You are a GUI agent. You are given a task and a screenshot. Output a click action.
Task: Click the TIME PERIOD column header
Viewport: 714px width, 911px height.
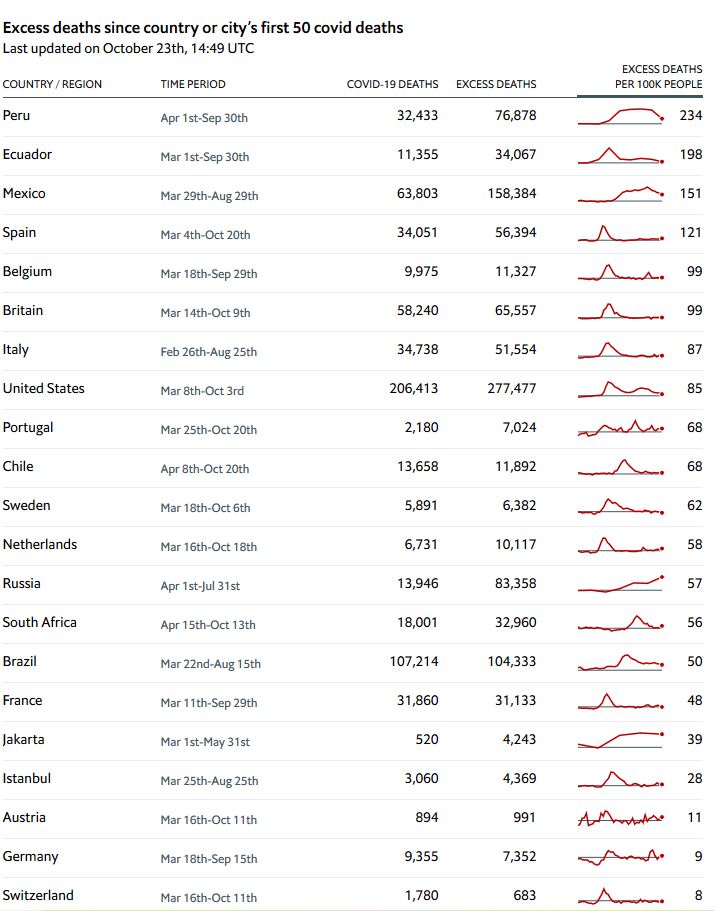pyautogui.click(x=193, y=84)
